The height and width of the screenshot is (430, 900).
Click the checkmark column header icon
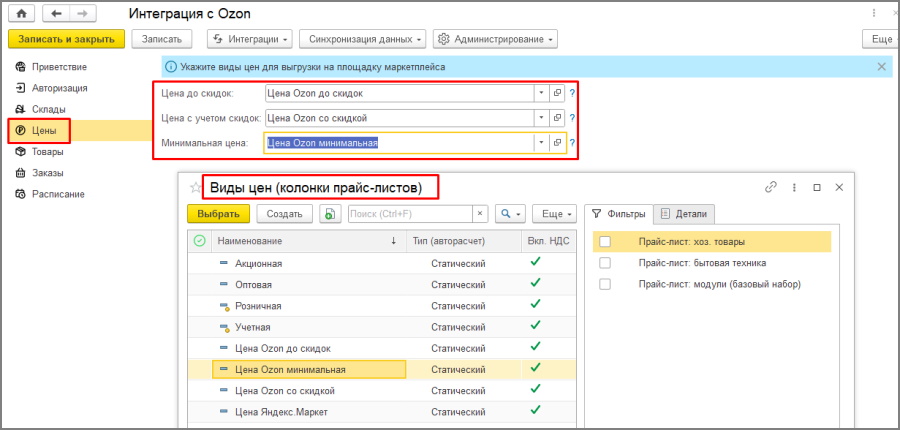pos(199,241)
